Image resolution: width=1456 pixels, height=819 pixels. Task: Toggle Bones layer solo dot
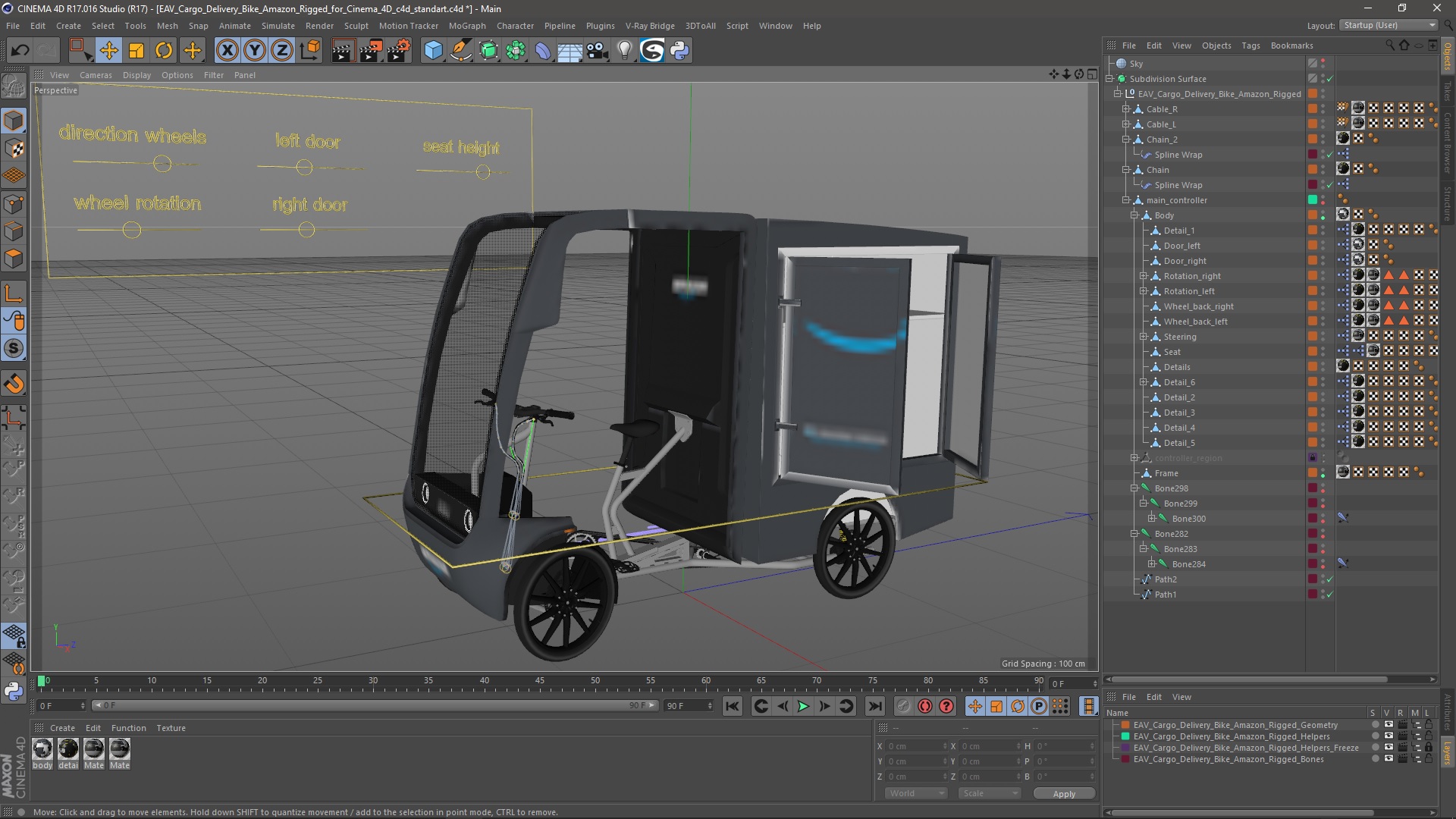tap(1375, 759)
